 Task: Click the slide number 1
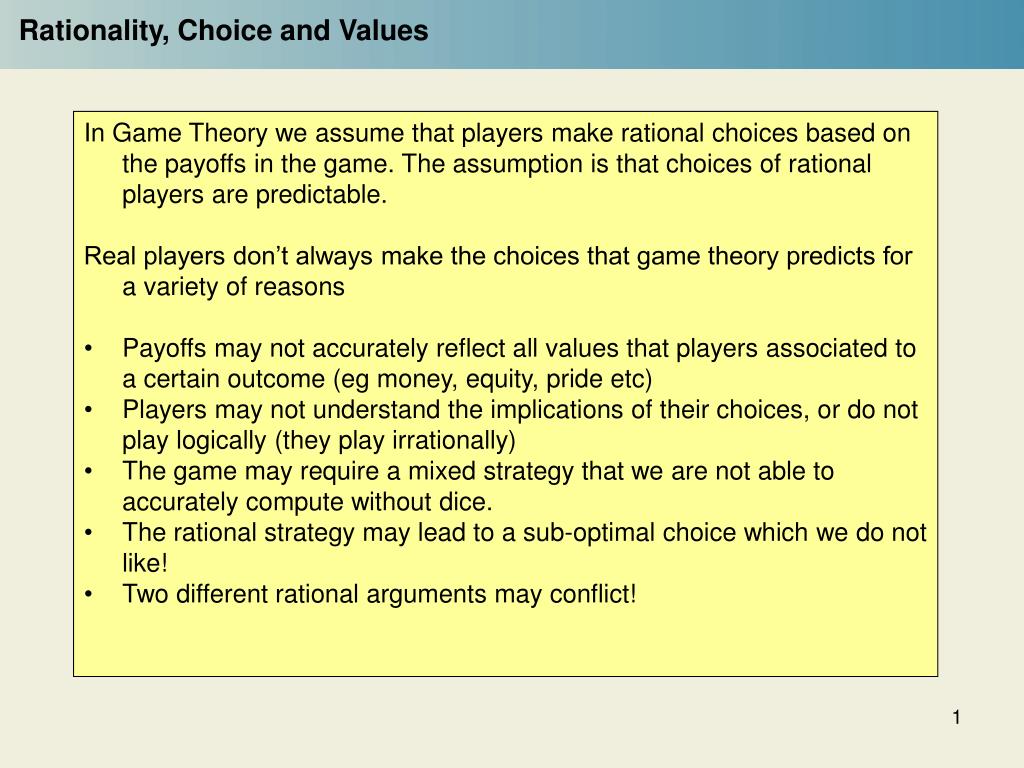pos(956,718)
